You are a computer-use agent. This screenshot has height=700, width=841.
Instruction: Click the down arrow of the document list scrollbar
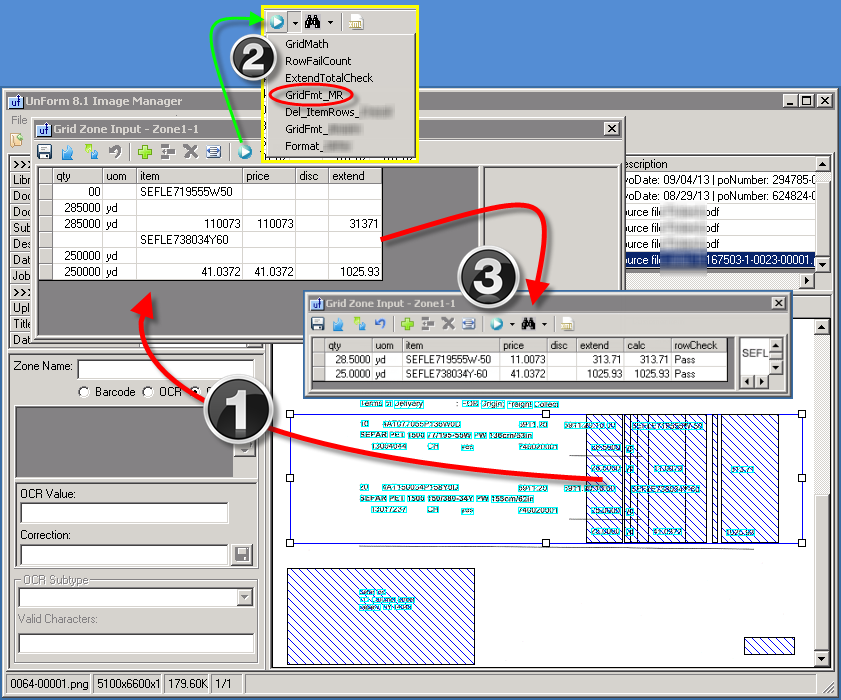coord(823,265)
